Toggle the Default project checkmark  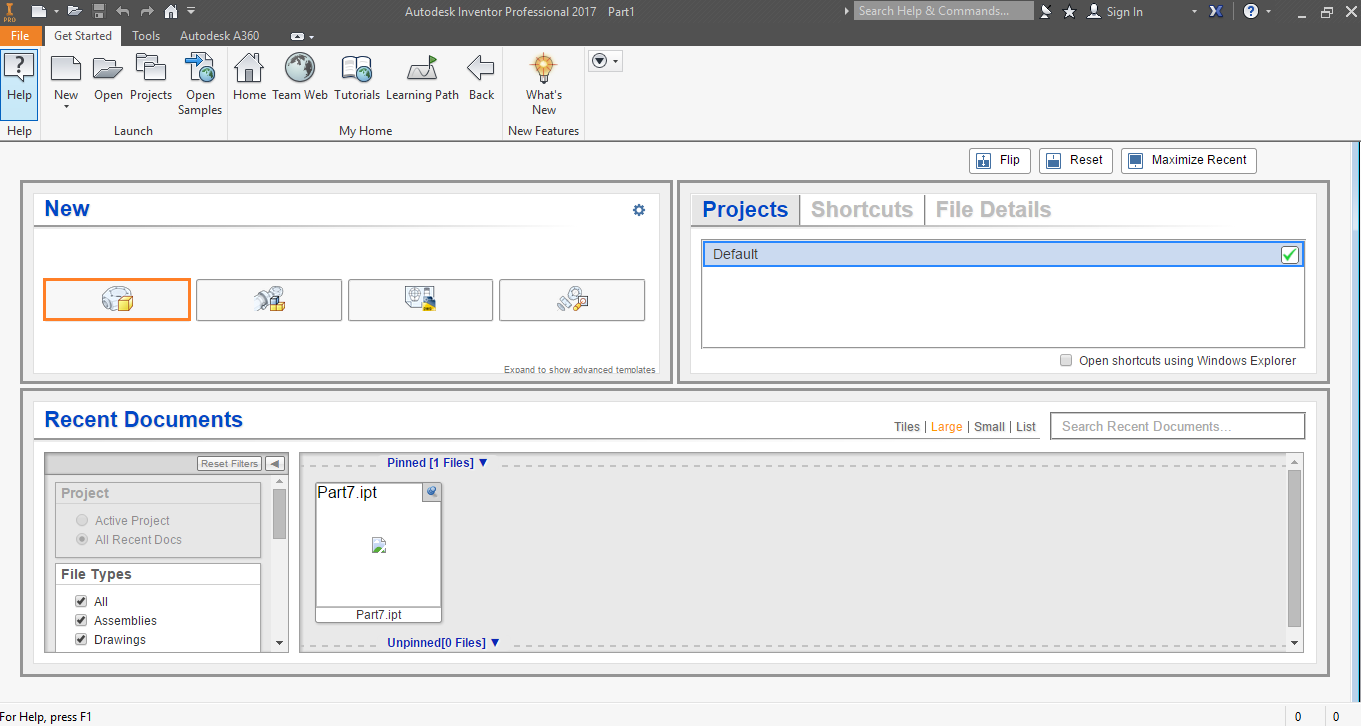1290,254
